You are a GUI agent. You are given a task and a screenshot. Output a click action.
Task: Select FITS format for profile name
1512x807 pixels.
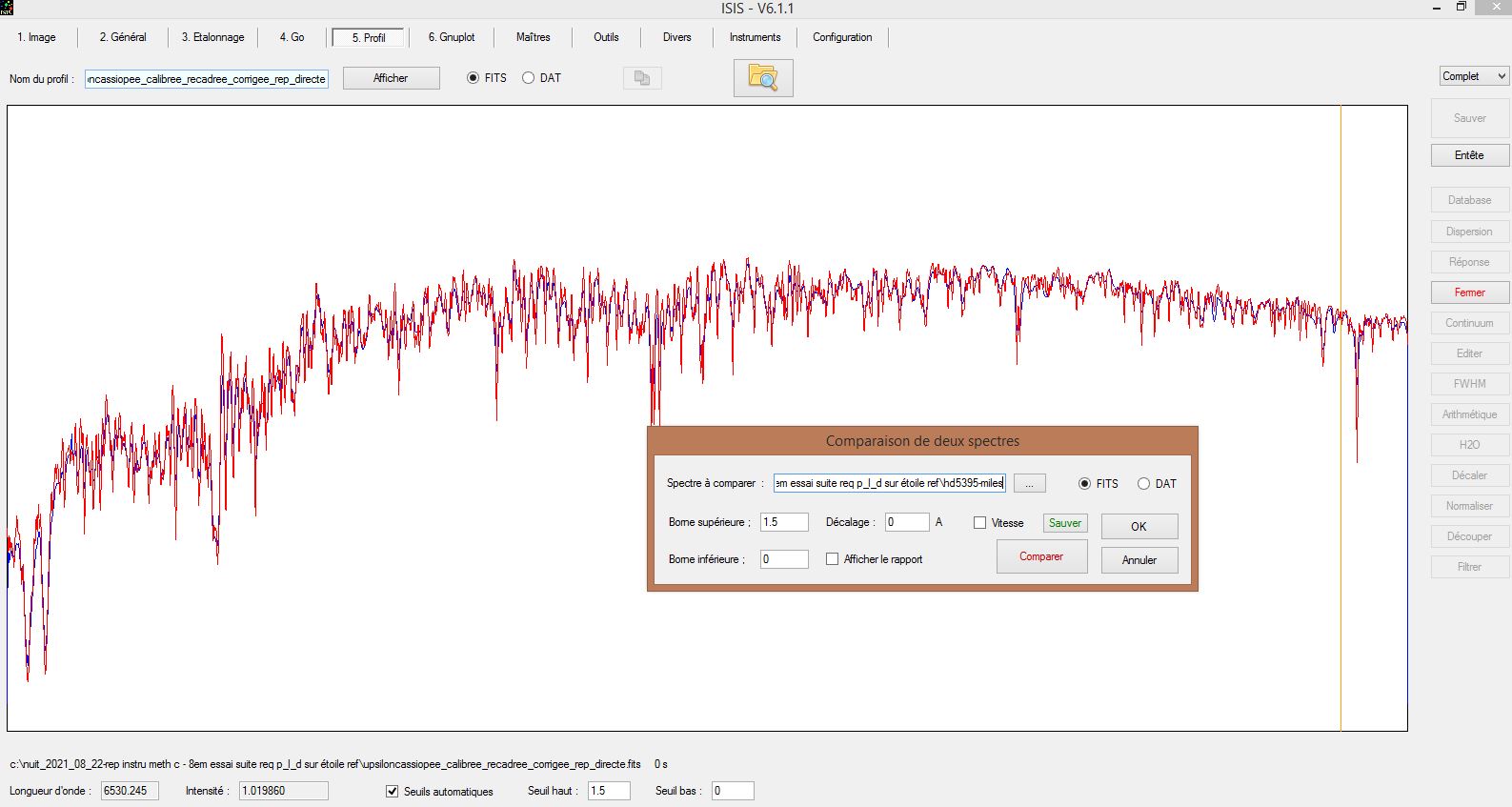pos(474,78)
